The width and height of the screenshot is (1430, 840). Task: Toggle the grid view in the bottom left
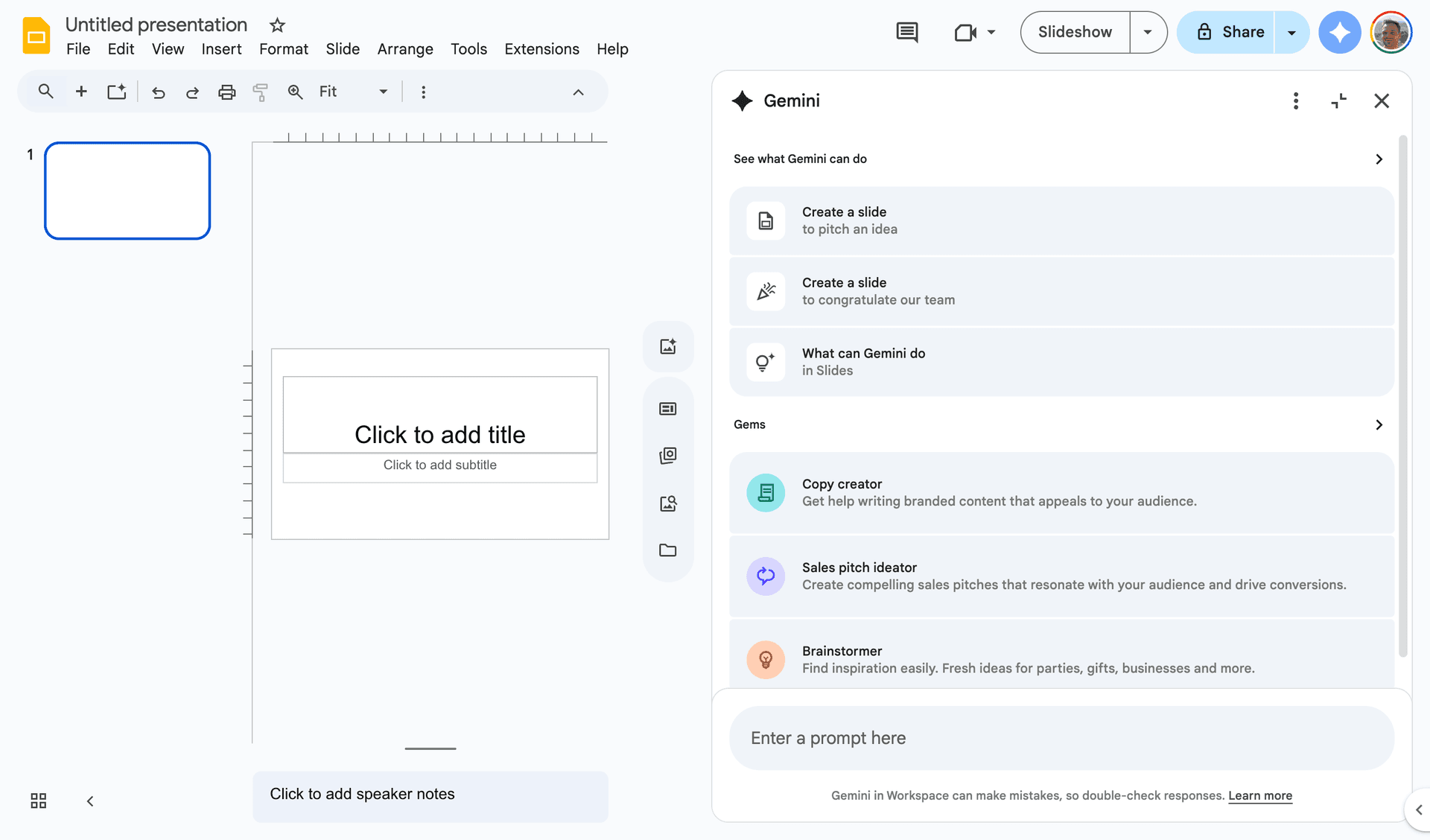point(37,801)
